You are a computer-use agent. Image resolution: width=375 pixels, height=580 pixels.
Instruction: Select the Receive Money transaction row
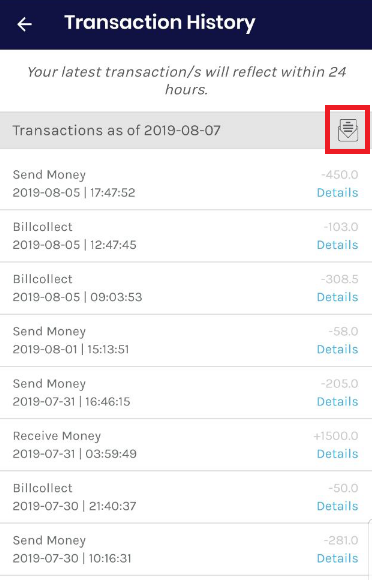click(x=186, y=445)
